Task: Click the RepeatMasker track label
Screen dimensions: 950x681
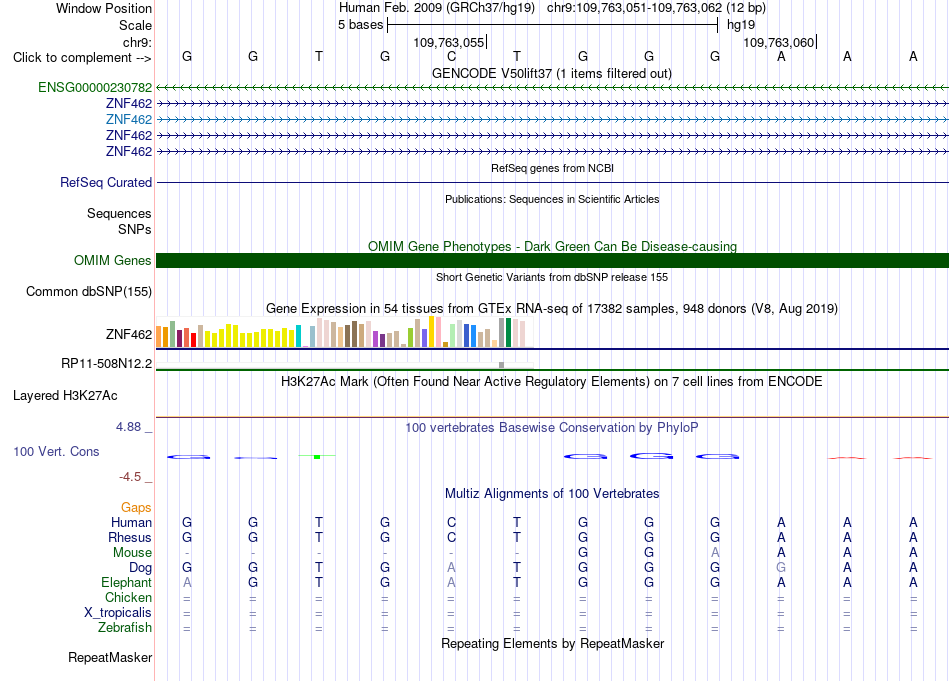Action: tap(110, 657)
